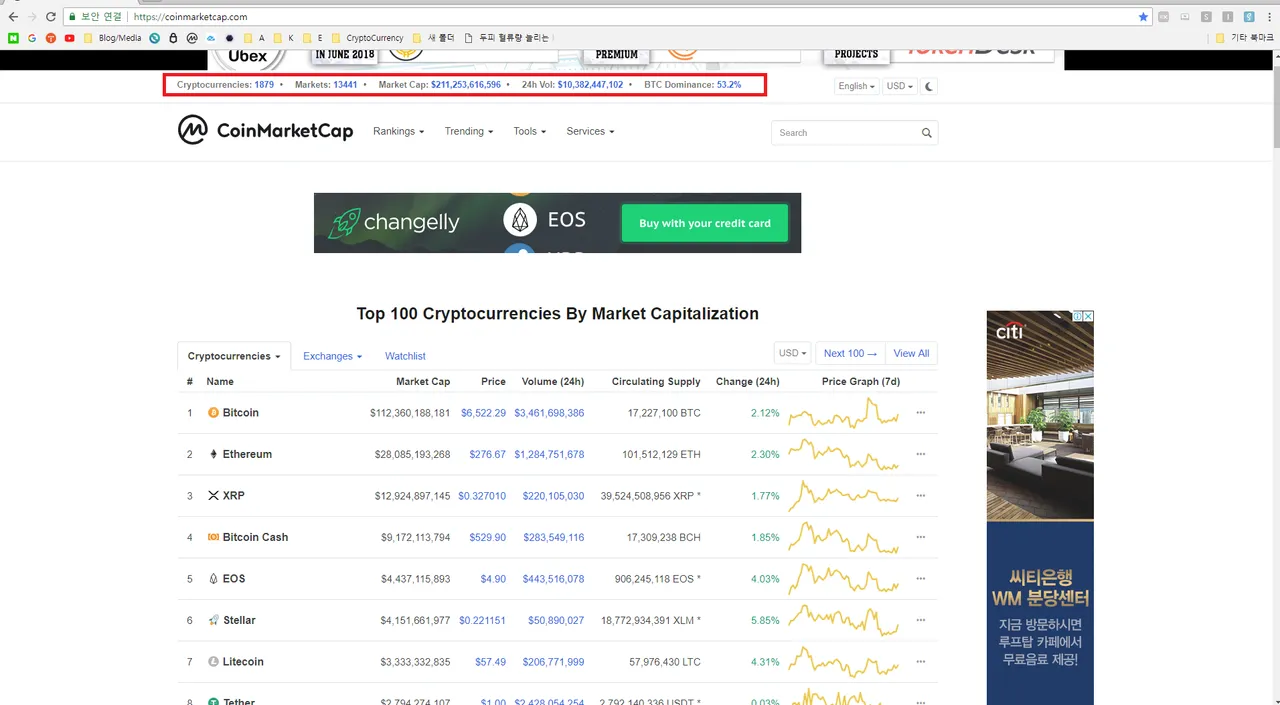This screenshot has width=1280, height=705.
Task: Click Bitcoin price $6,522.29
Action: click(483, 413)
